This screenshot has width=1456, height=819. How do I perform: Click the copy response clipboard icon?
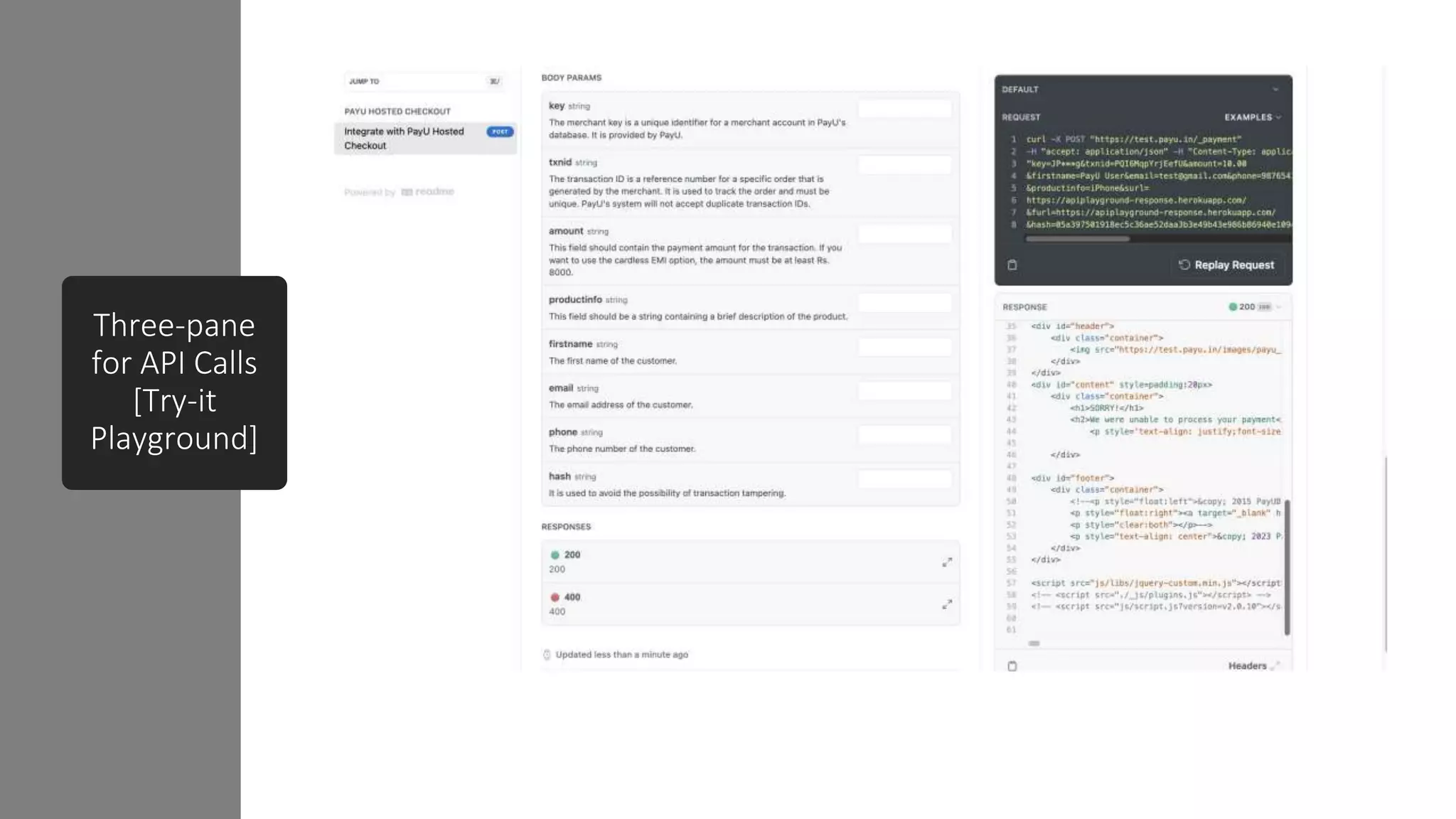pos(1012,666)
